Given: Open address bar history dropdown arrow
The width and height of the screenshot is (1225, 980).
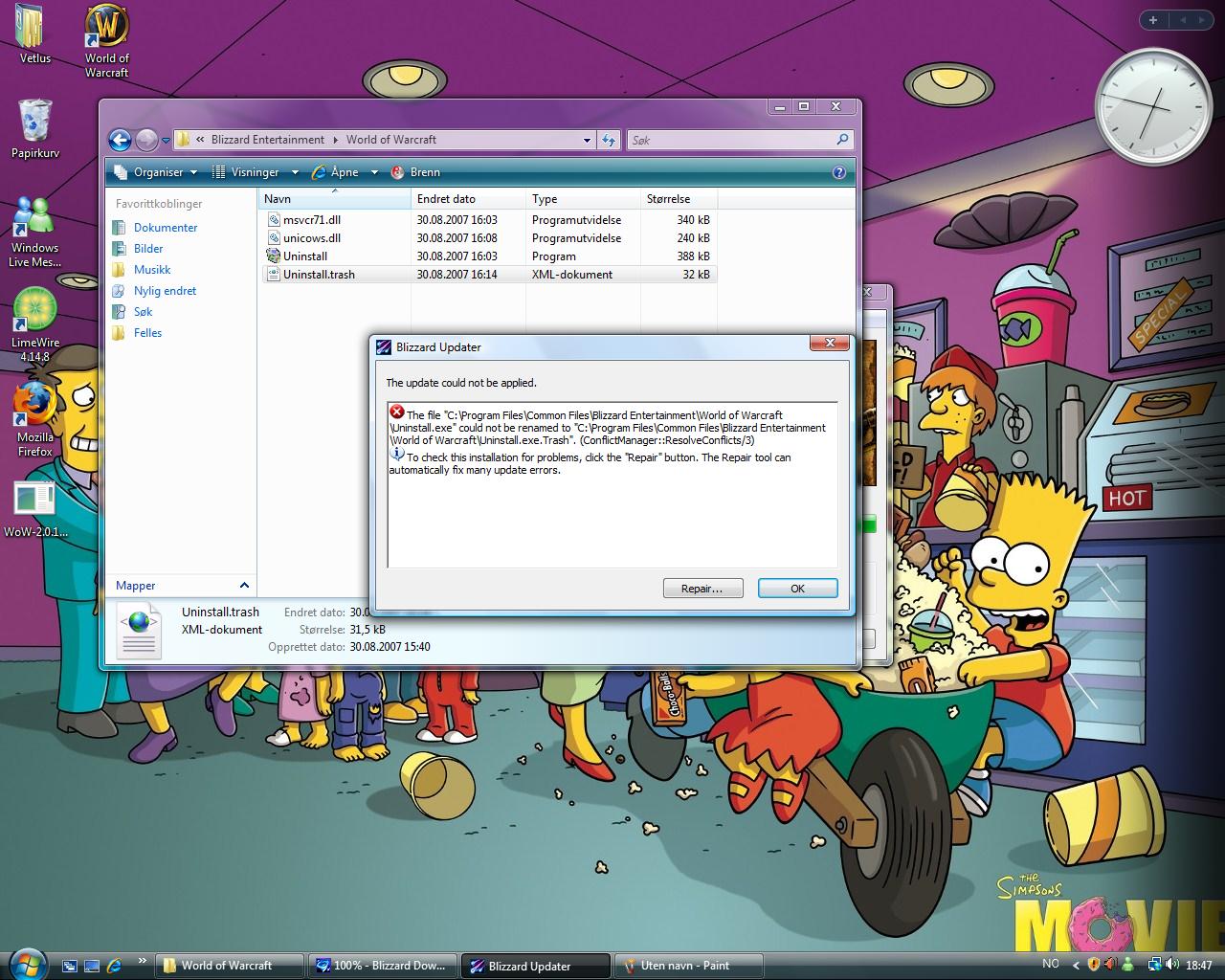Looking at the screenshot, I should tap(587, 140).
